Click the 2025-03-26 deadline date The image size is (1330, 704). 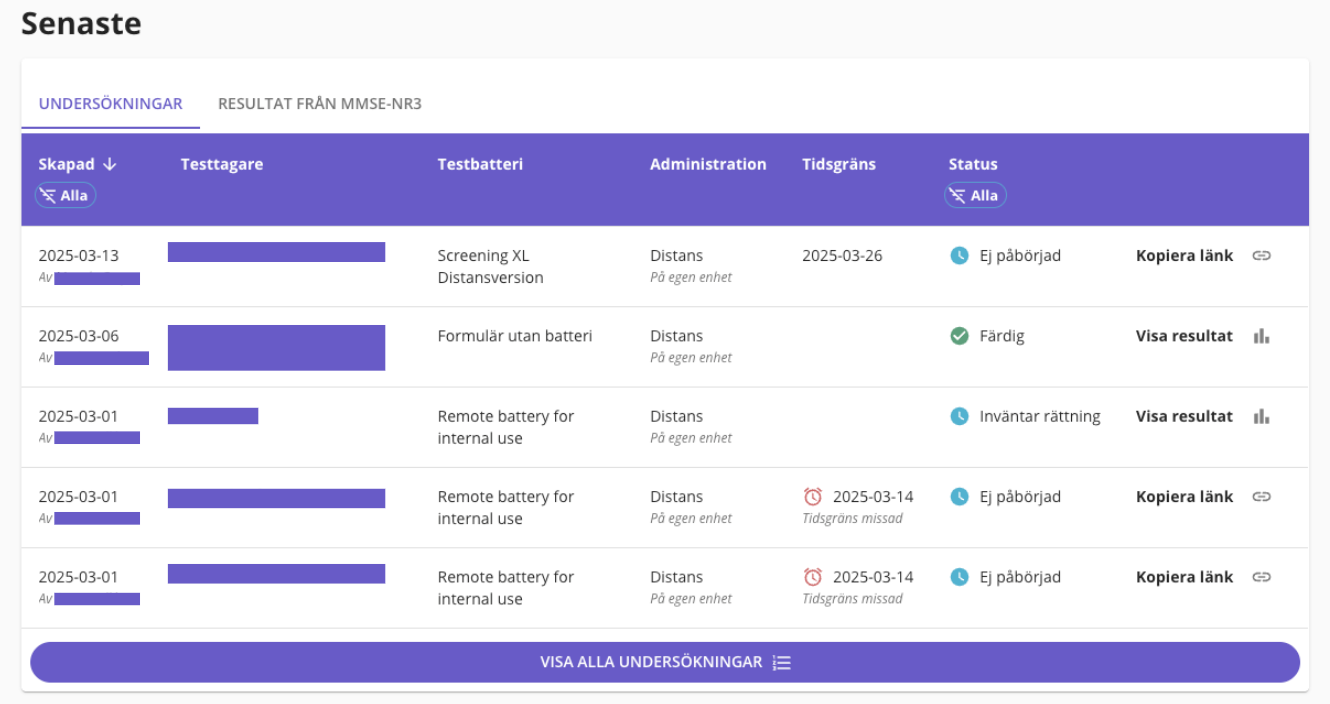(x=842, y=256)
